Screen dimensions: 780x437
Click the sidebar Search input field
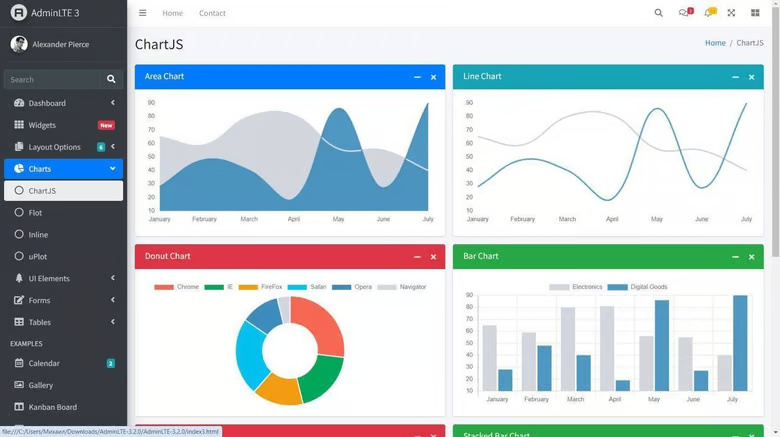click(x=50, y=79)
